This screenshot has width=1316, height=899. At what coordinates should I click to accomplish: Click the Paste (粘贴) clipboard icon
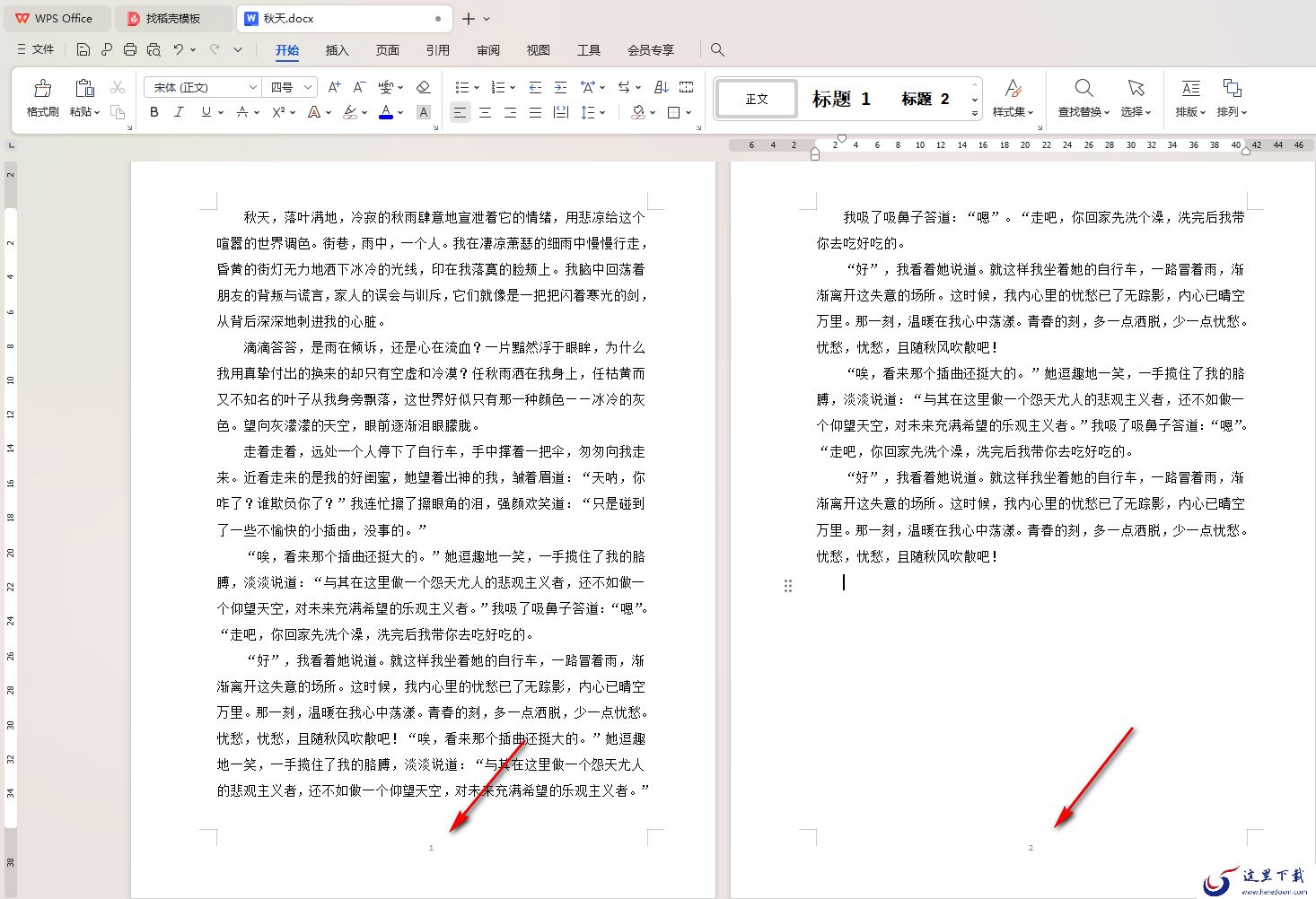[x=84, y=88]
